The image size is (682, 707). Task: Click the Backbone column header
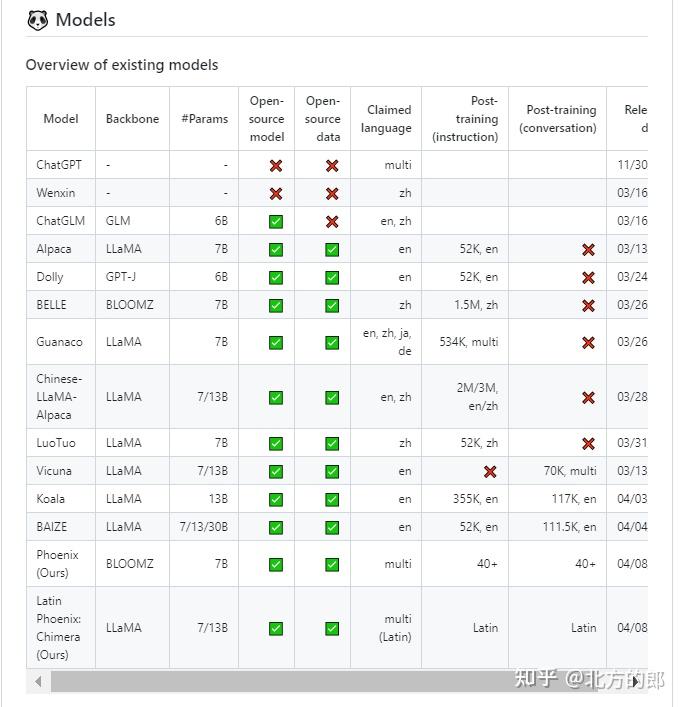coord(132,119)
